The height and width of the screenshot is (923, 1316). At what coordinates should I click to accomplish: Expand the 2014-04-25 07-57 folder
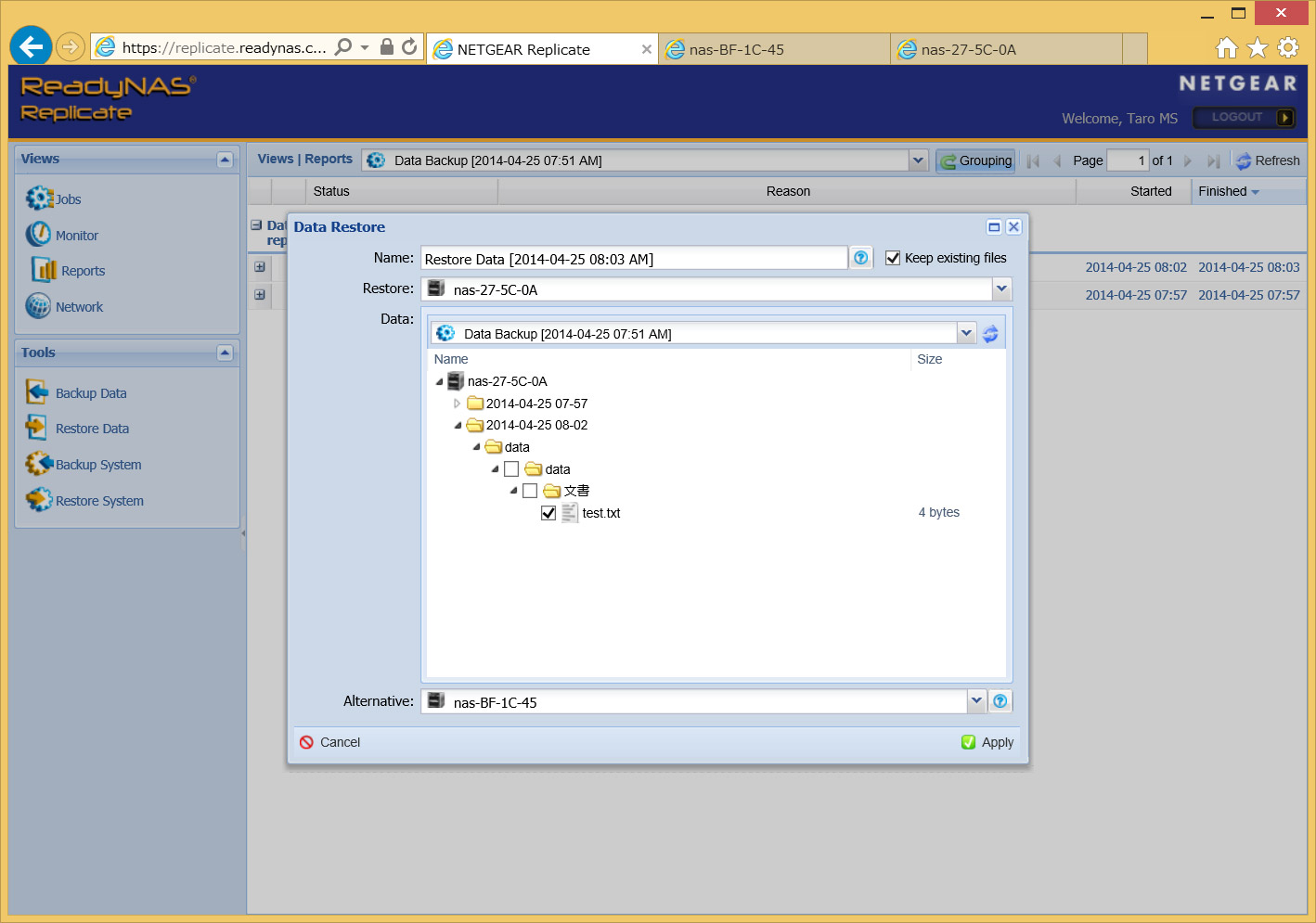pos(457,404)
